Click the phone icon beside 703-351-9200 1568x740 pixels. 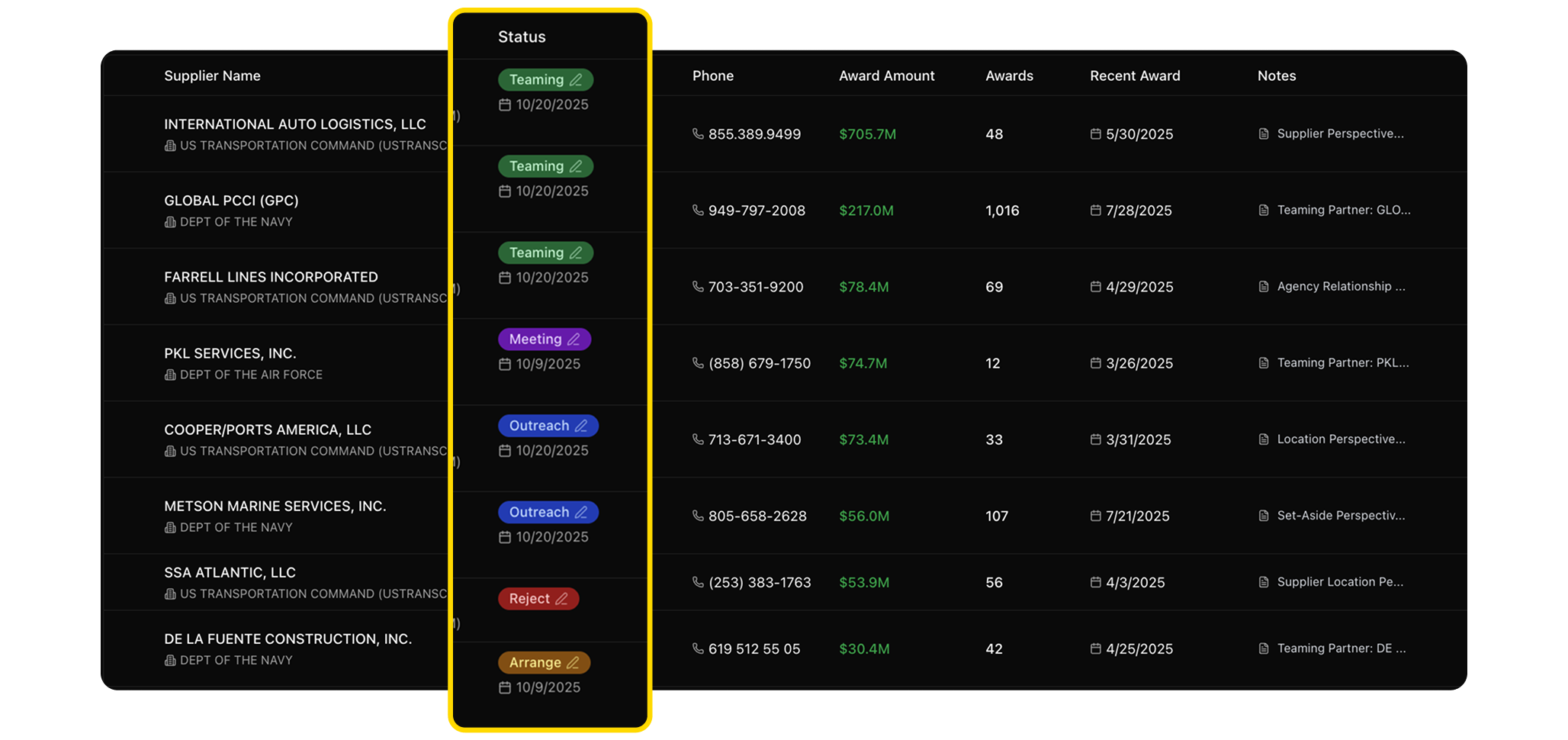[x=698, y=287]
